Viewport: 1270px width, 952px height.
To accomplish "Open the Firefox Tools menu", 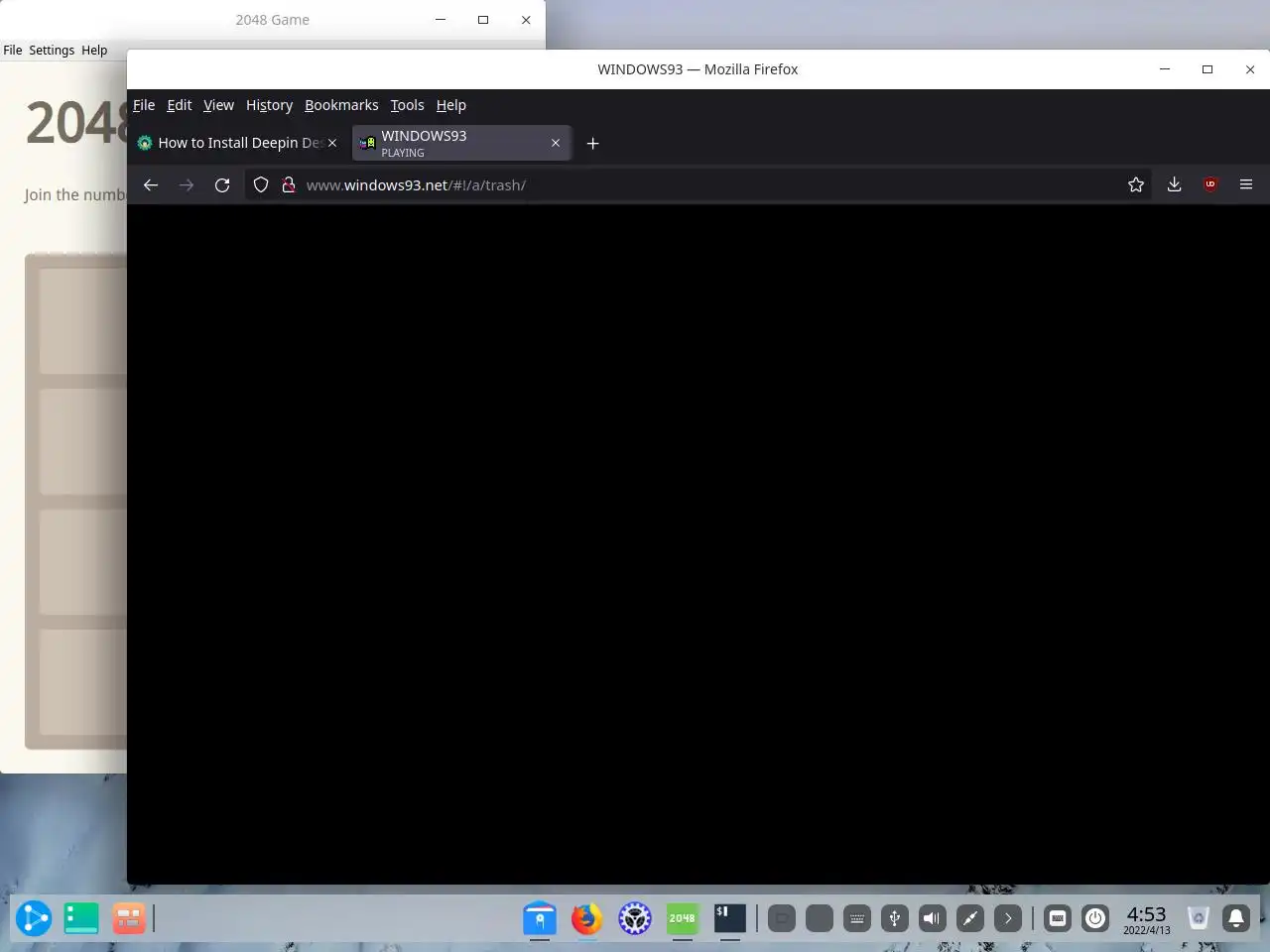I will 407,105.
